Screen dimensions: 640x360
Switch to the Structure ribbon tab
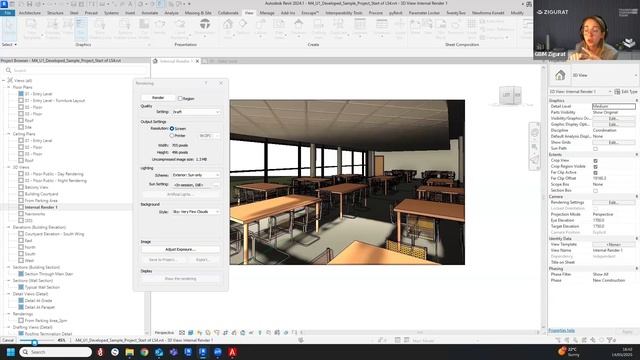[x=55, y=13]
